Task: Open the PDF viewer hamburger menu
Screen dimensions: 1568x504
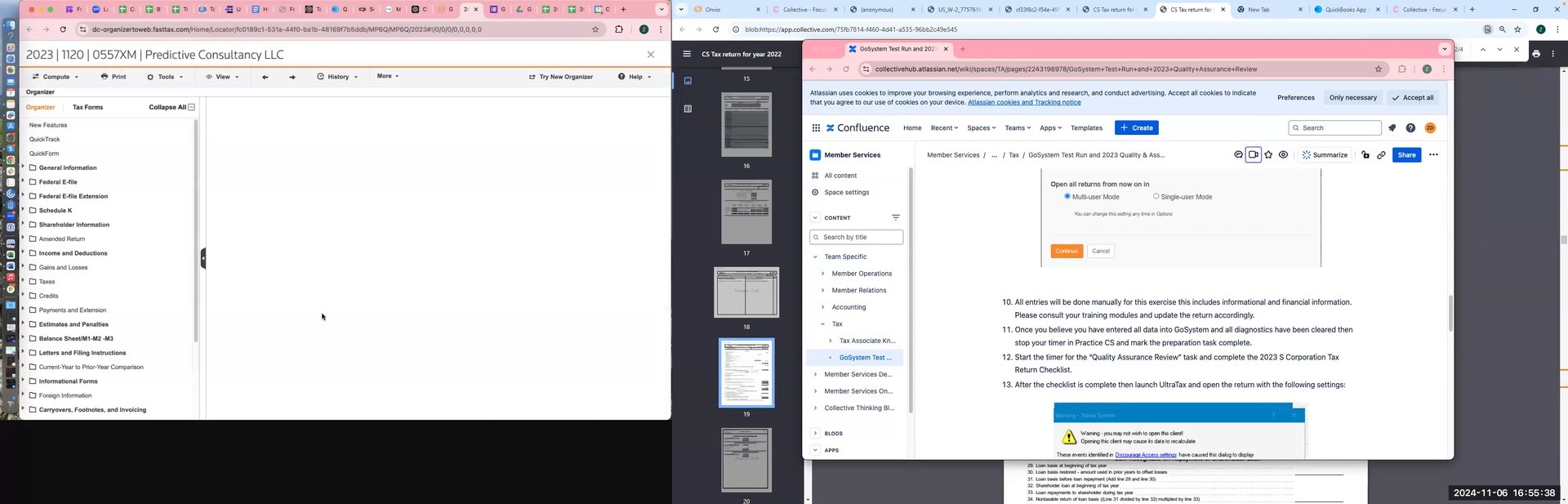Action: pos(687,54)
